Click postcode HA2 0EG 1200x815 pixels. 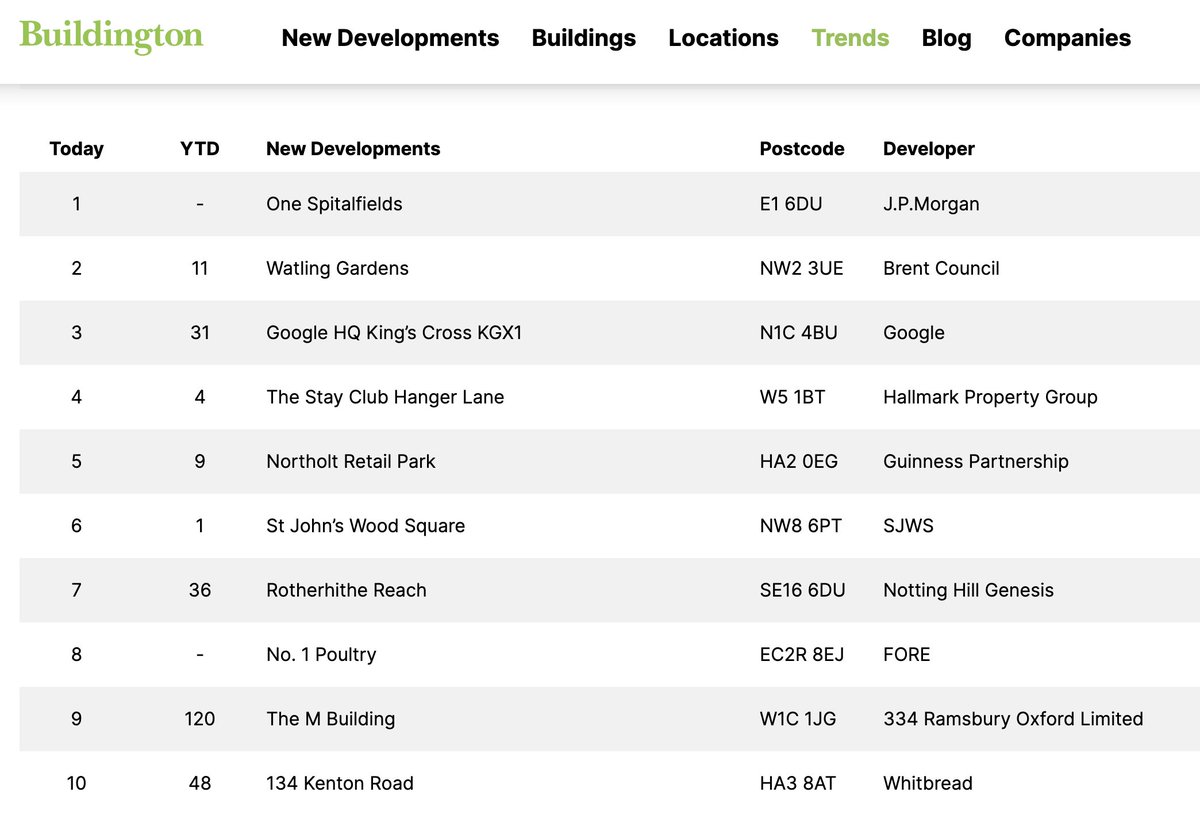pyautogui.click(x=799, y=462)
